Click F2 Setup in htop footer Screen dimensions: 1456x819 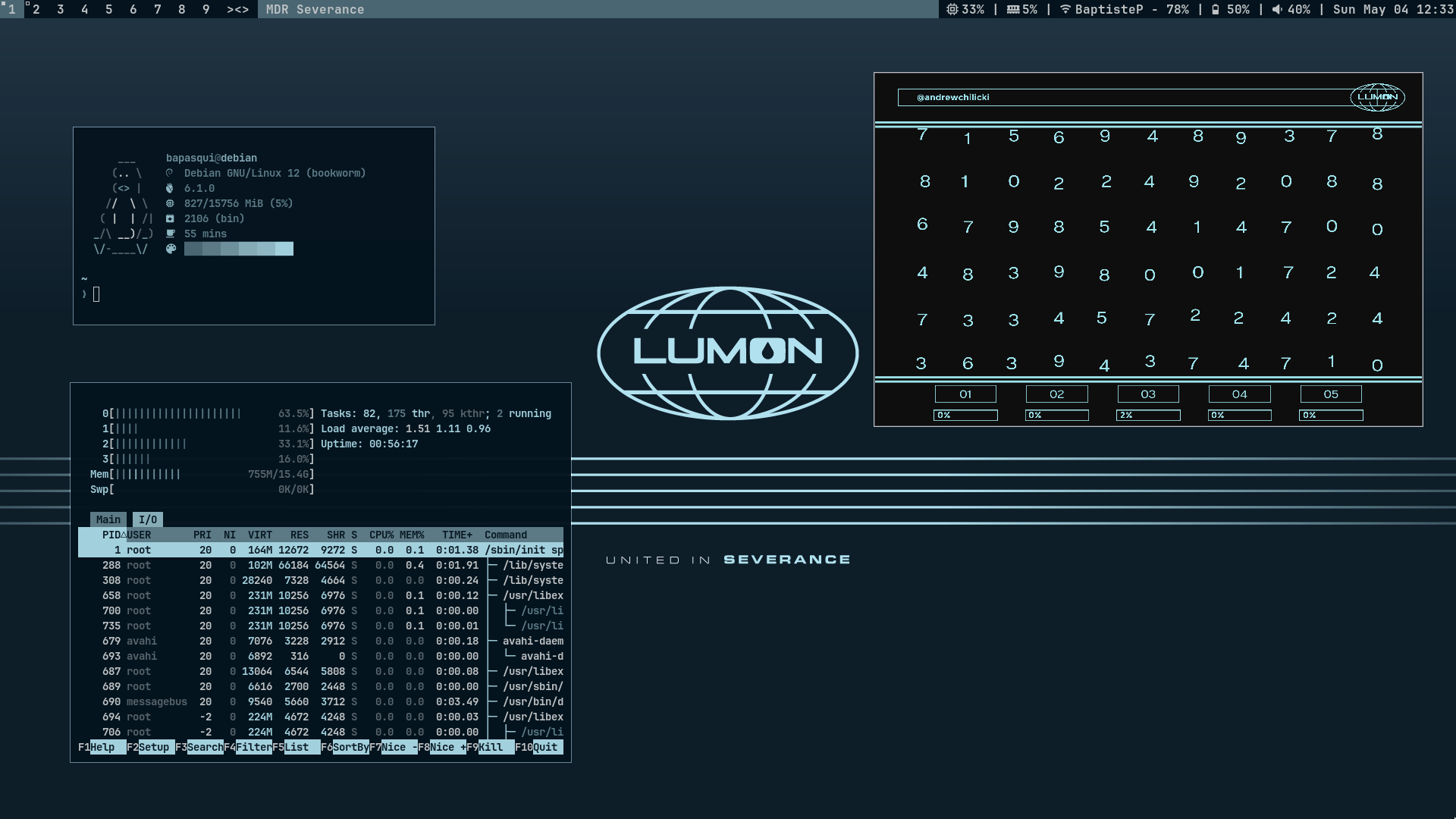[x=154, y=747]
